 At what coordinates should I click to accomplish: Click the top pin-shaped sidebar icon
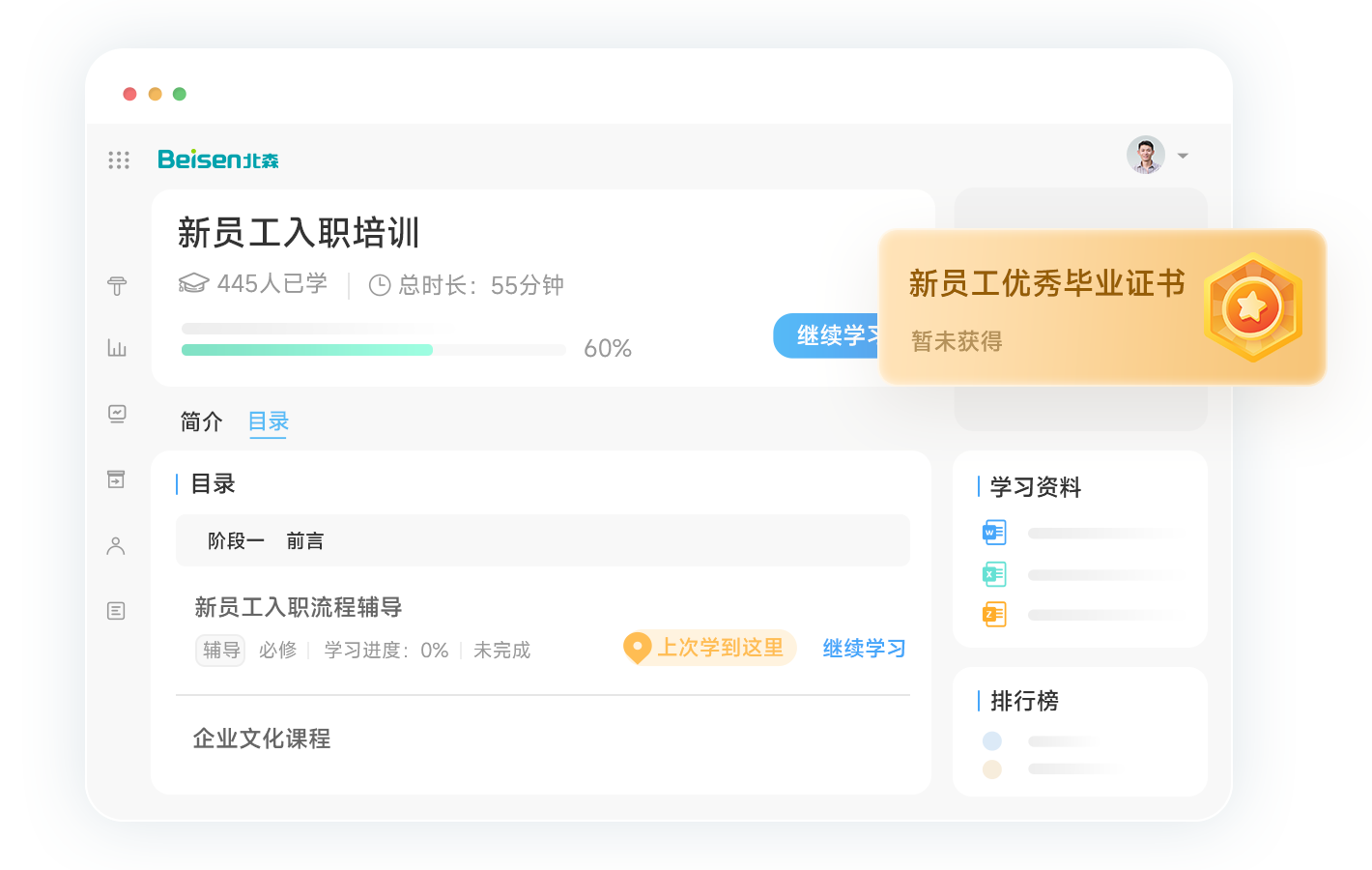pos(117,285)
